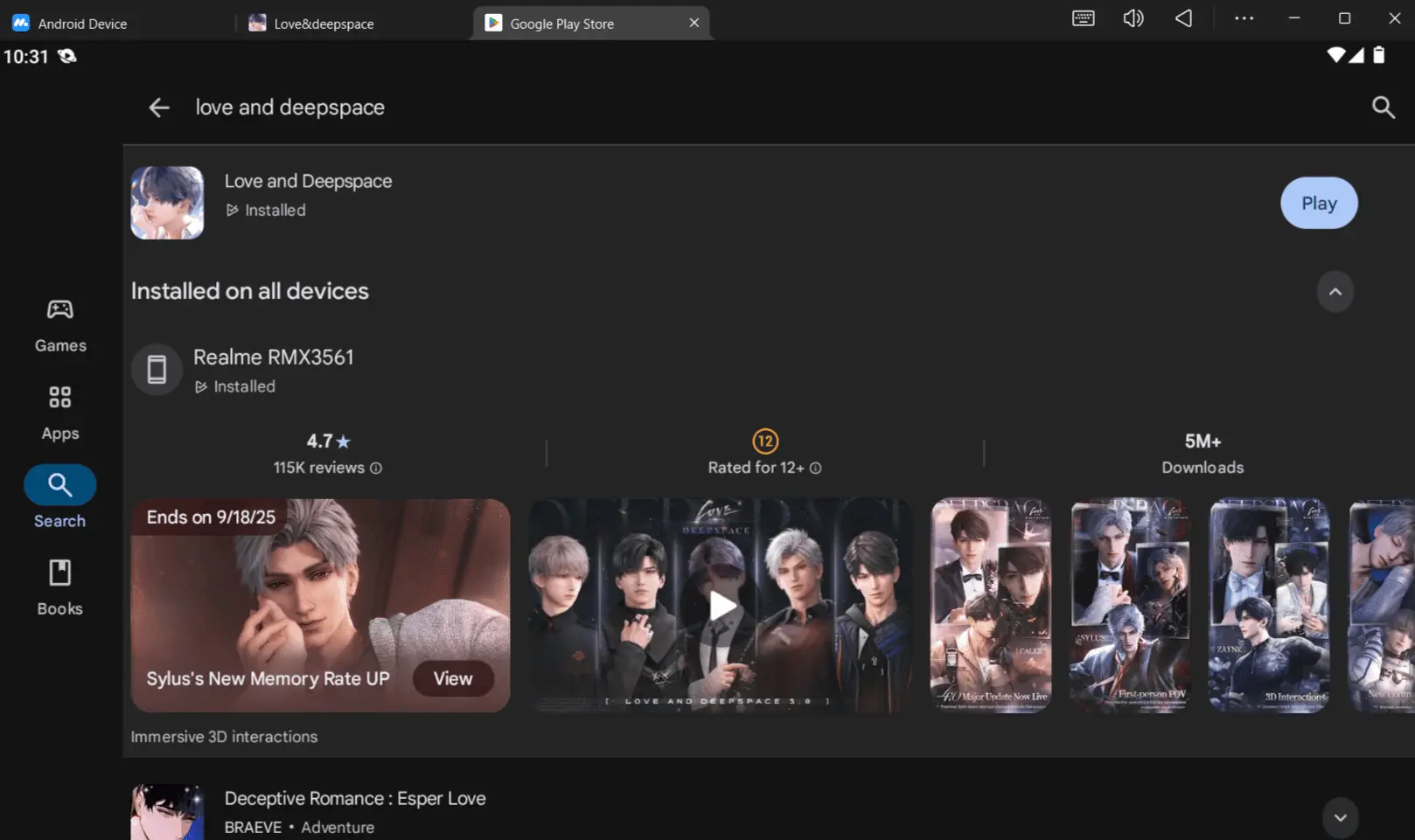Show info about 115K reviews
The height and width of the screenshot is (840, 1415).
(376, 469)
